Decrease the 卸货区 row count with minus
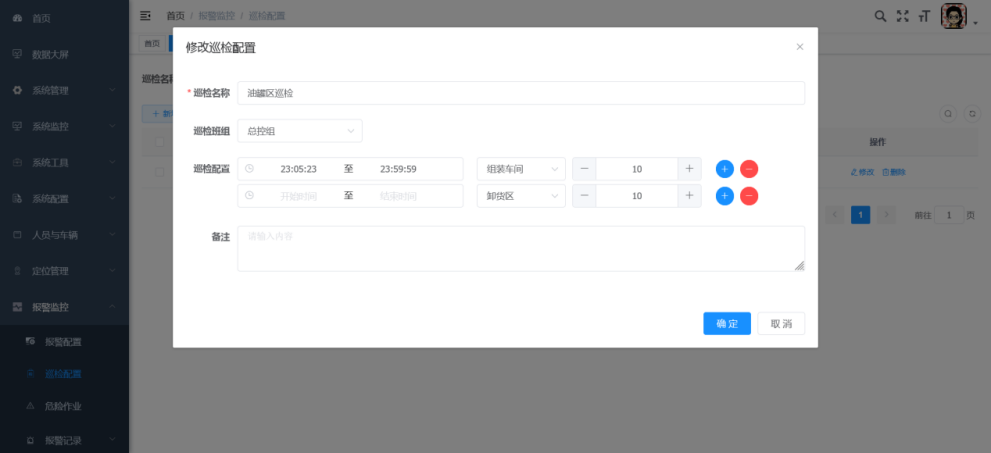This screenshot has height=453, width=991. pyautogui.click(x=584, y=196)
